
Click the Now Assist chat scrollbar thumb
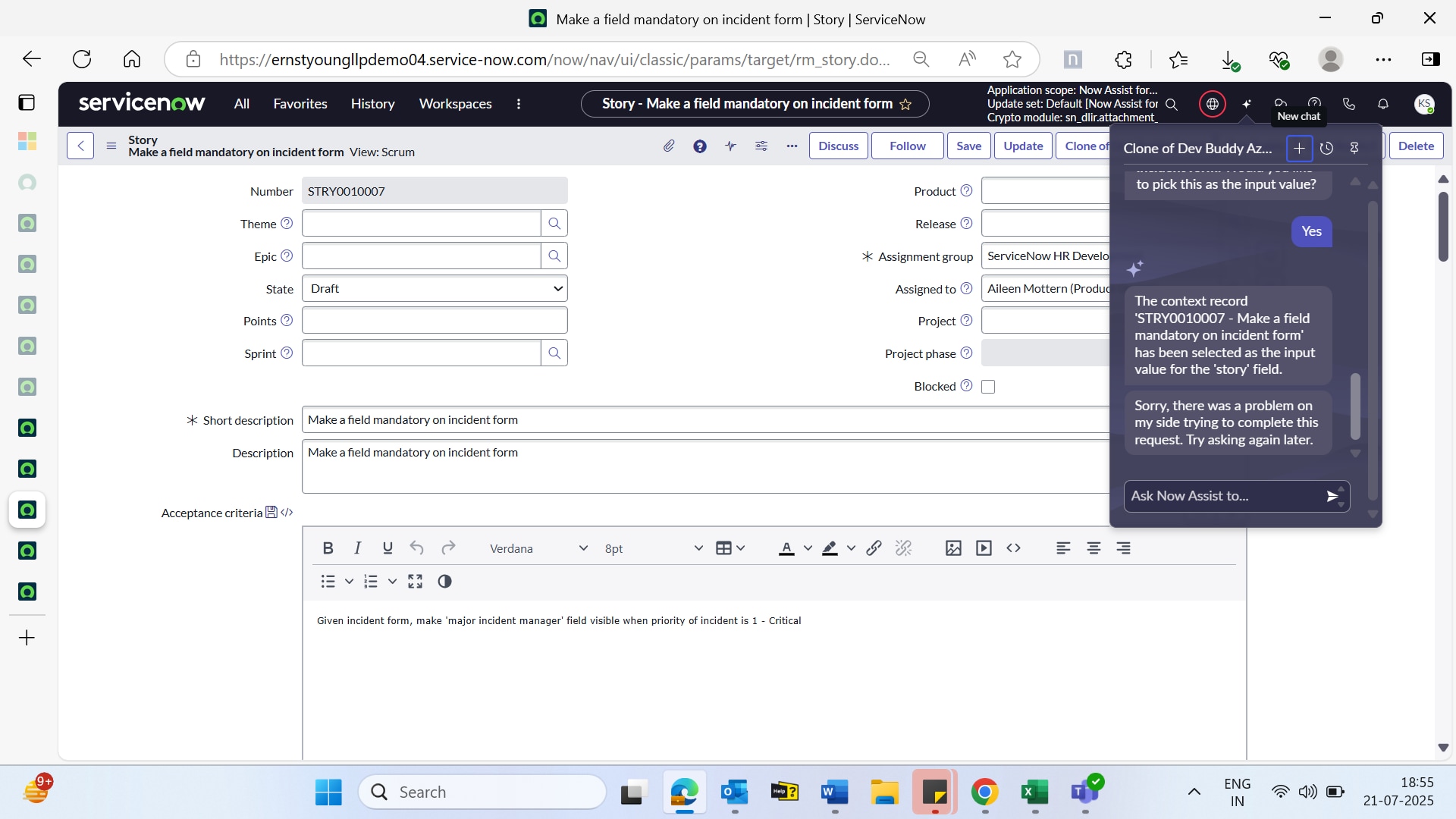pyautogui.click(x=1355, y=406)
